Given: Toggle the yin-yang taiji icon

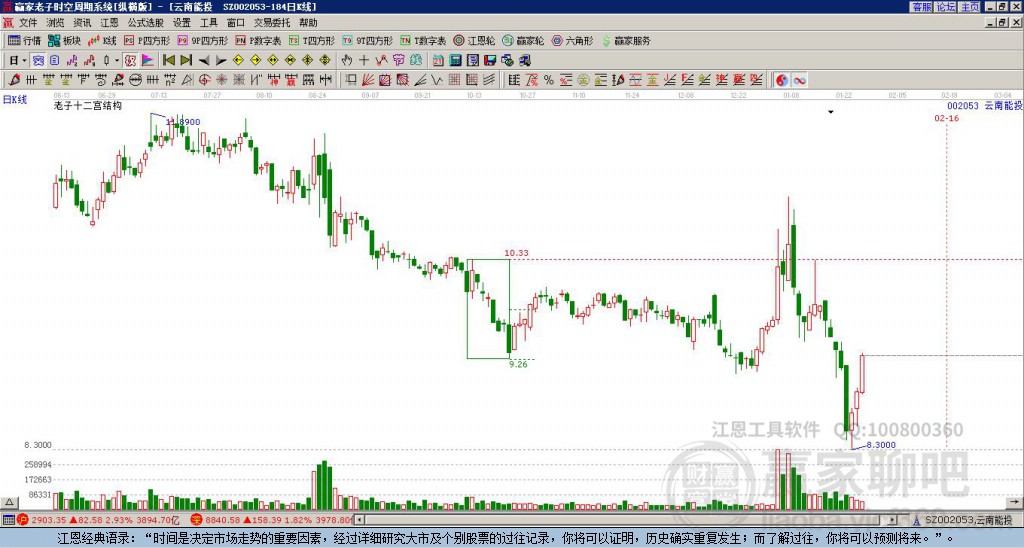Looking at the screenshot, I should click(782, 80).
